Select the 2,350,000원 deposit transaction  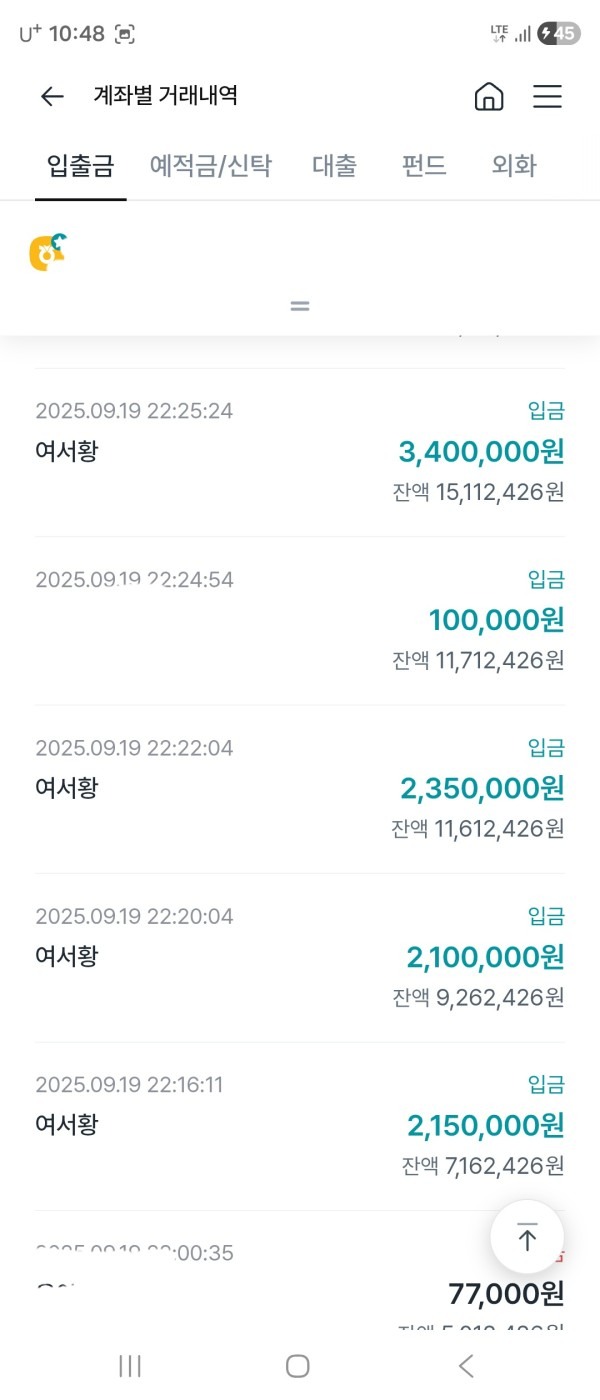(300, 789)
